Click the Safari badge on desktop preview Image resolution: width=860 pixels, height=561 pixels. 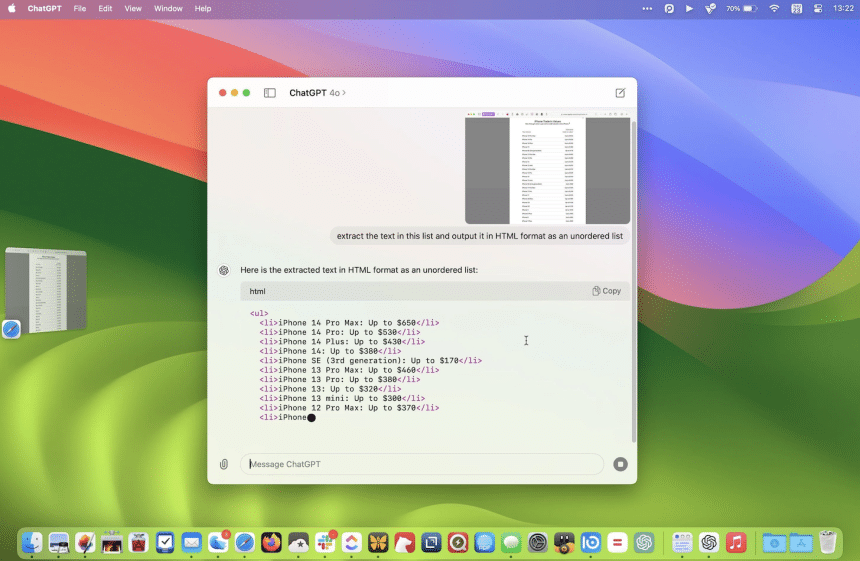point(11,329)
